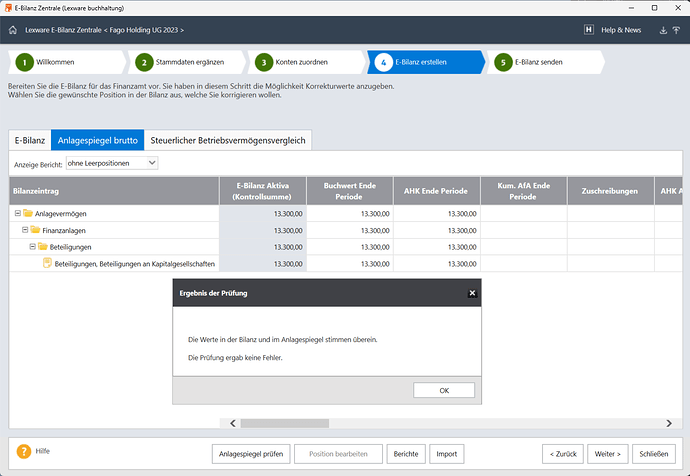This screenshot has width=690, height=476.
Task: Confirm dialog with OK button
Action: pos(444,390)
